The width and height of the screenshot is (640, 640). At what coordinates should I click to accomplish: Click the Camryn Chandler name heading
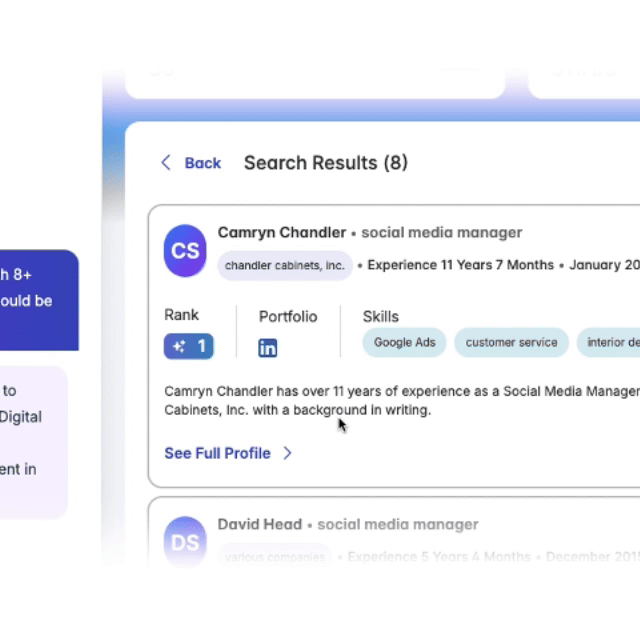[x=282, y=233]
